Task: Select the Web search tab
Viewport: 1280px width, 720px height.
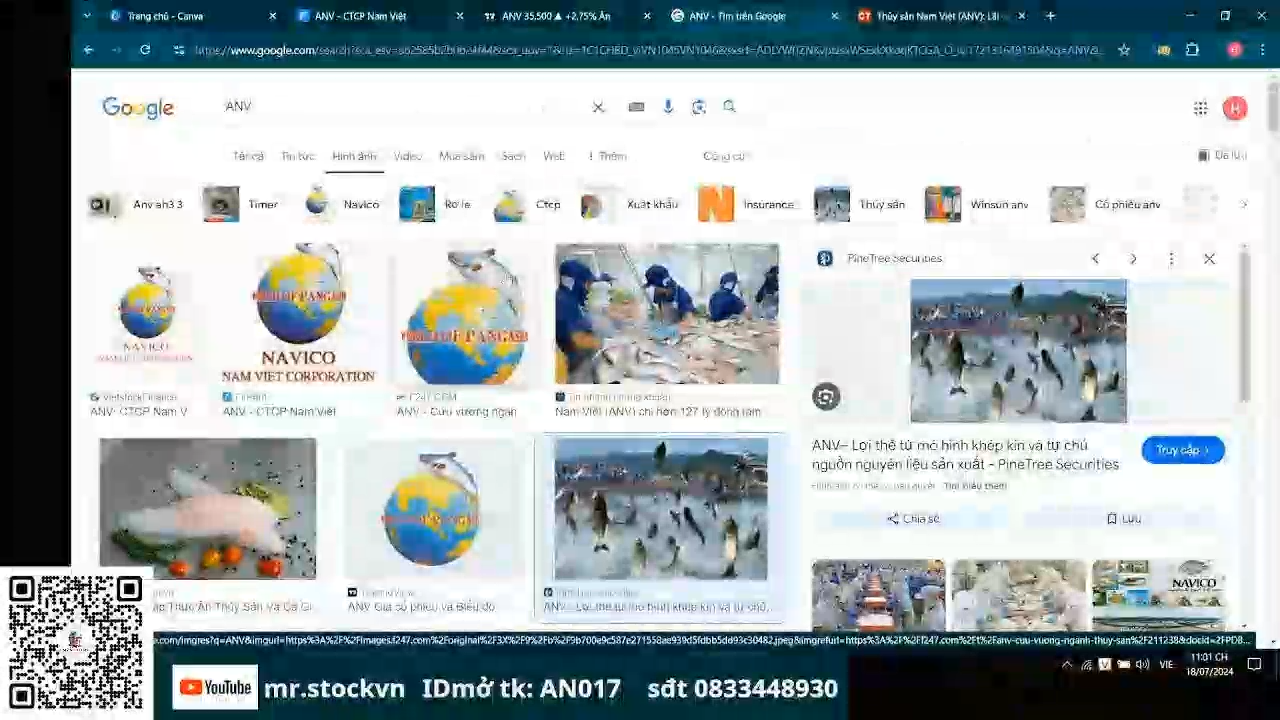Action: 553,156
